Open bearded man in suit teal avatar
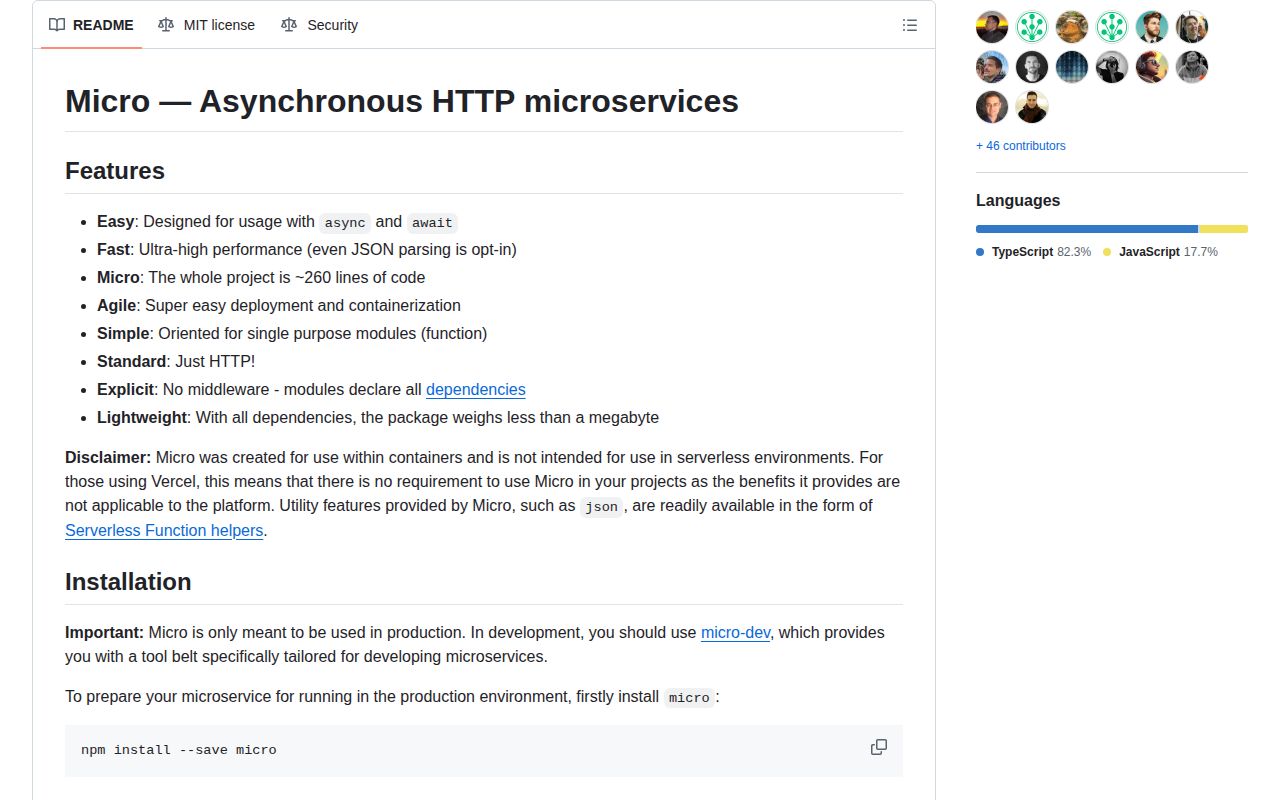This screenshot has height=800, width=1280. point(1152,27)
